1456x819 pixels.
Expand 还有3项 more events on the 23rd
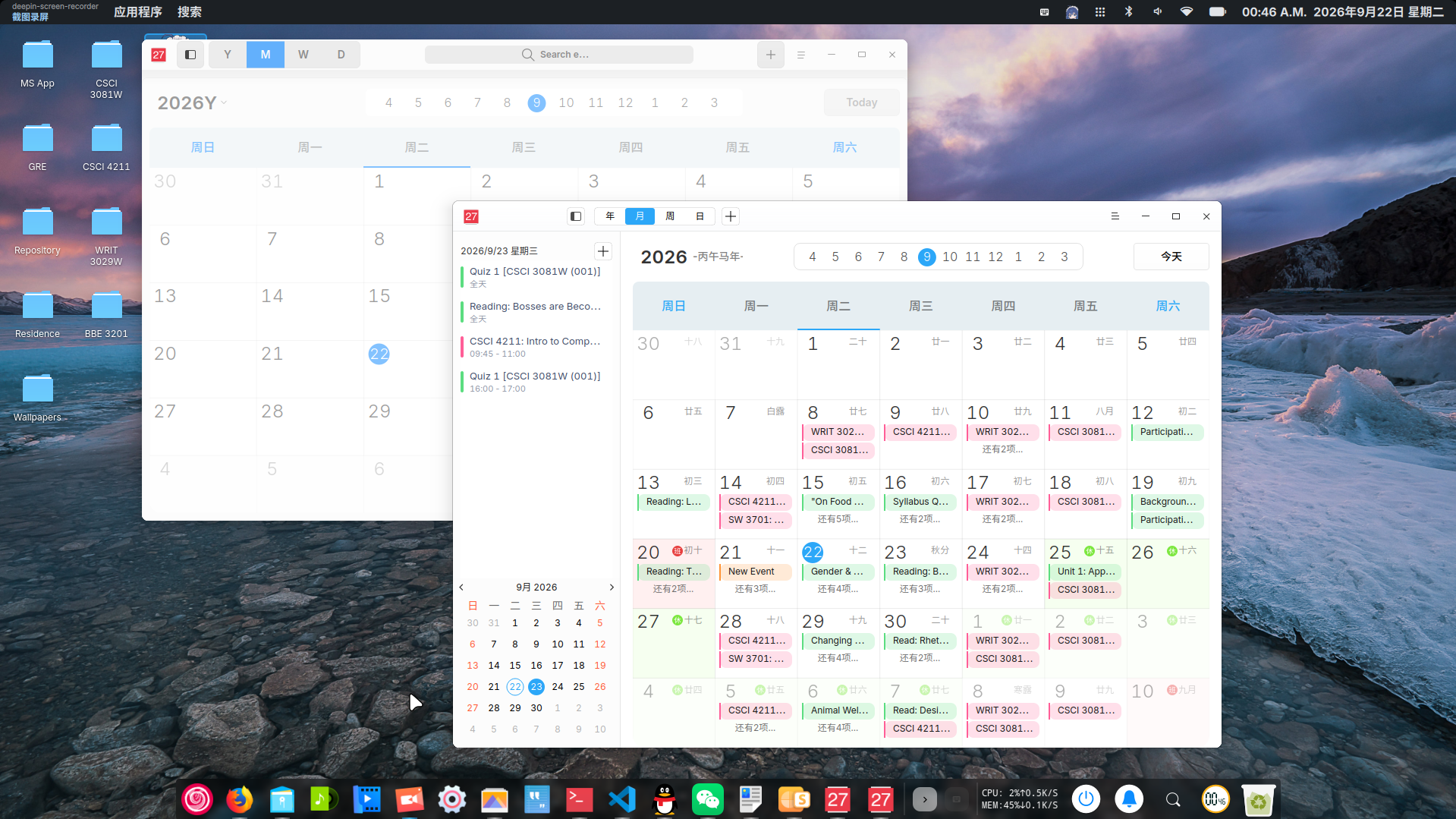(920, 589)
